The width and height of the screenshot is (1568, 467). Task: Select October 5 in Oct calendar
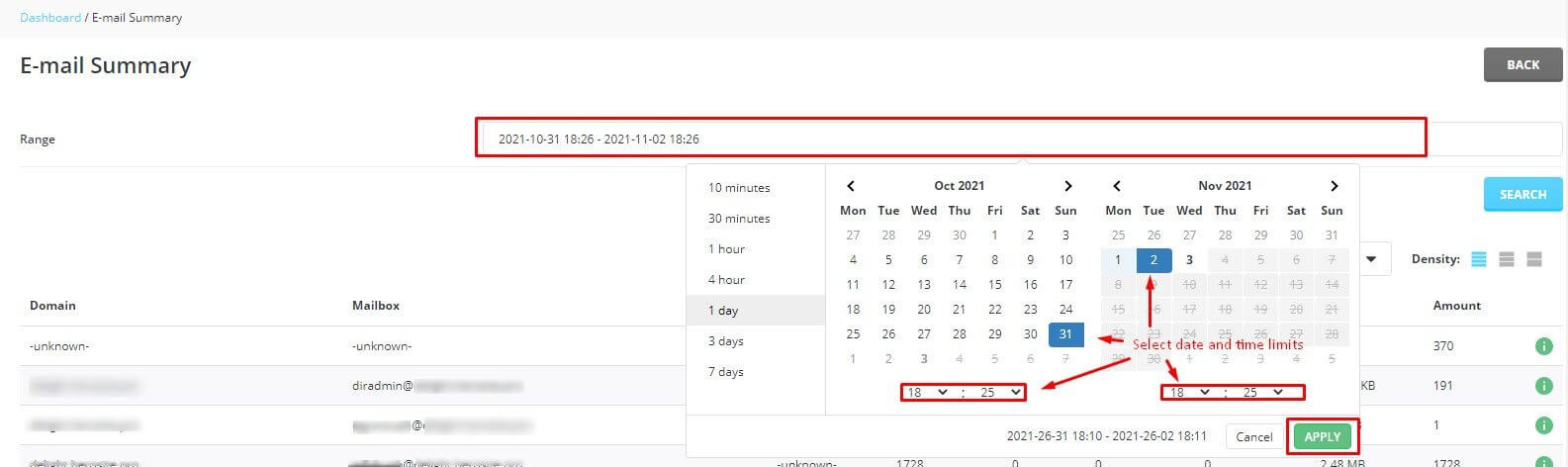(888, 260)
